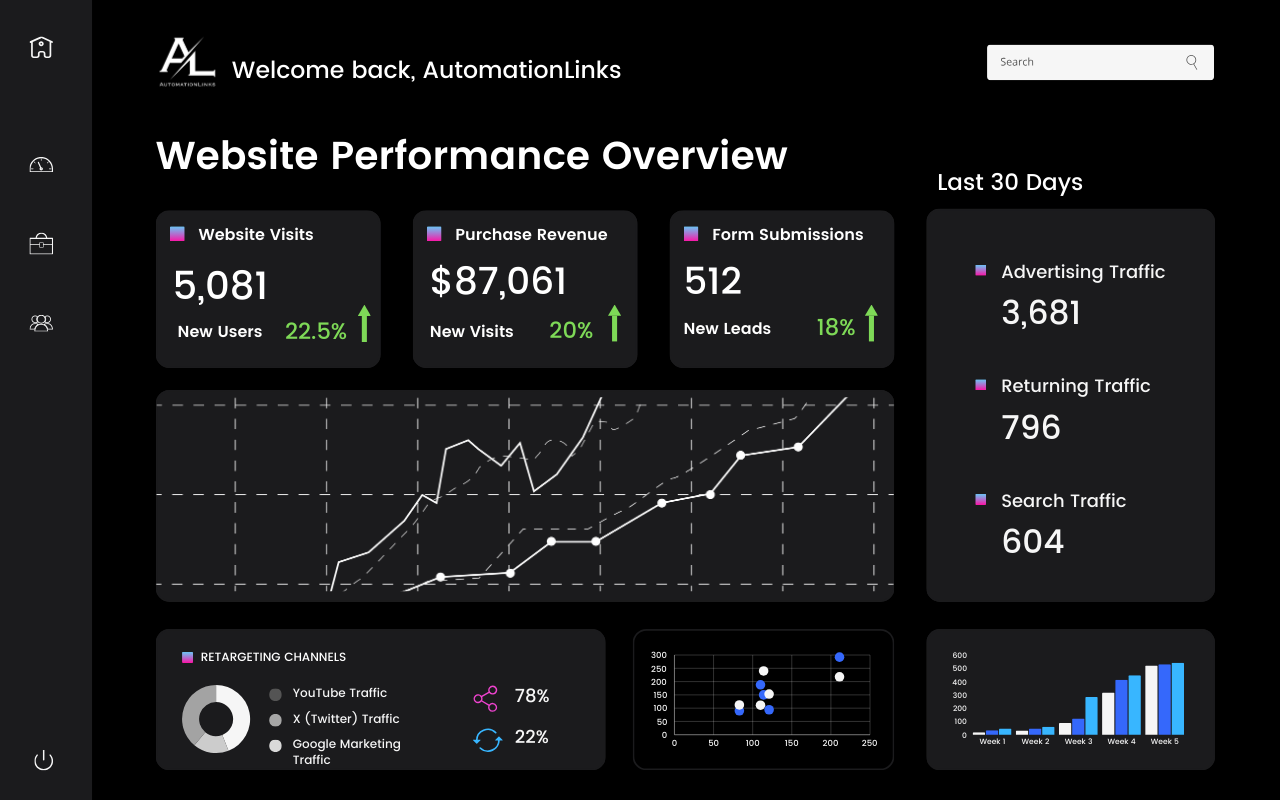This screenshot has height=800, width=1280.
Task: Click gradient square beside Returning Traffic
Action: (981, 385)
